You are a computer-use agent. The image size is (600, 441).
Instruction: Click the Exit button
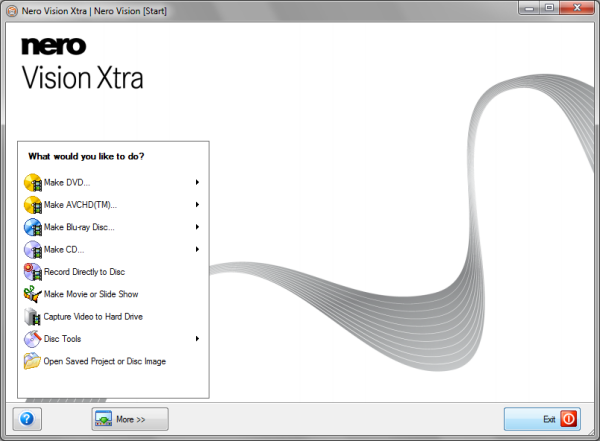point(541,418)
